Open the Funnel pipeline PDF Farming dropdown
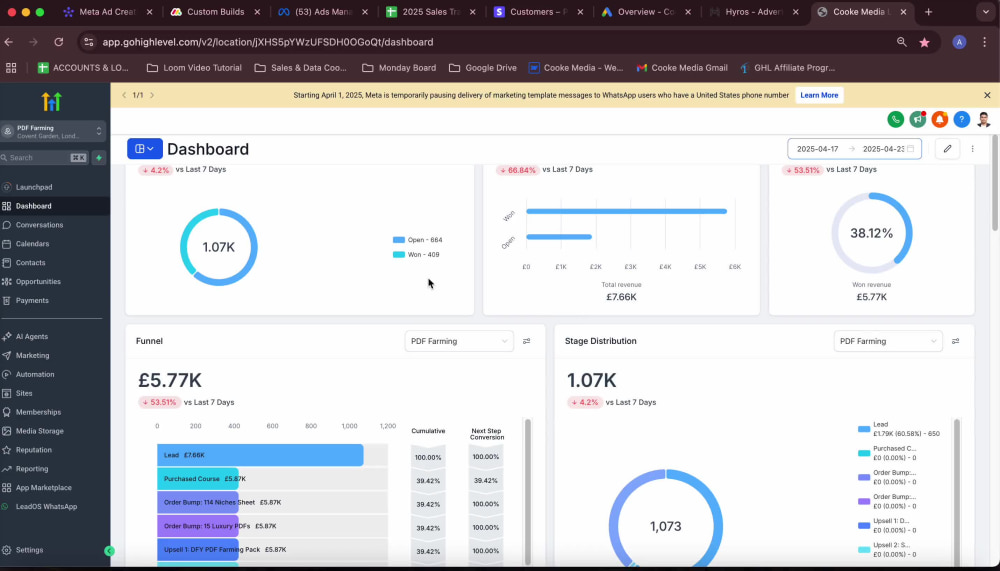This screenshot has height=571, width=1000. [x=459, y=341]
